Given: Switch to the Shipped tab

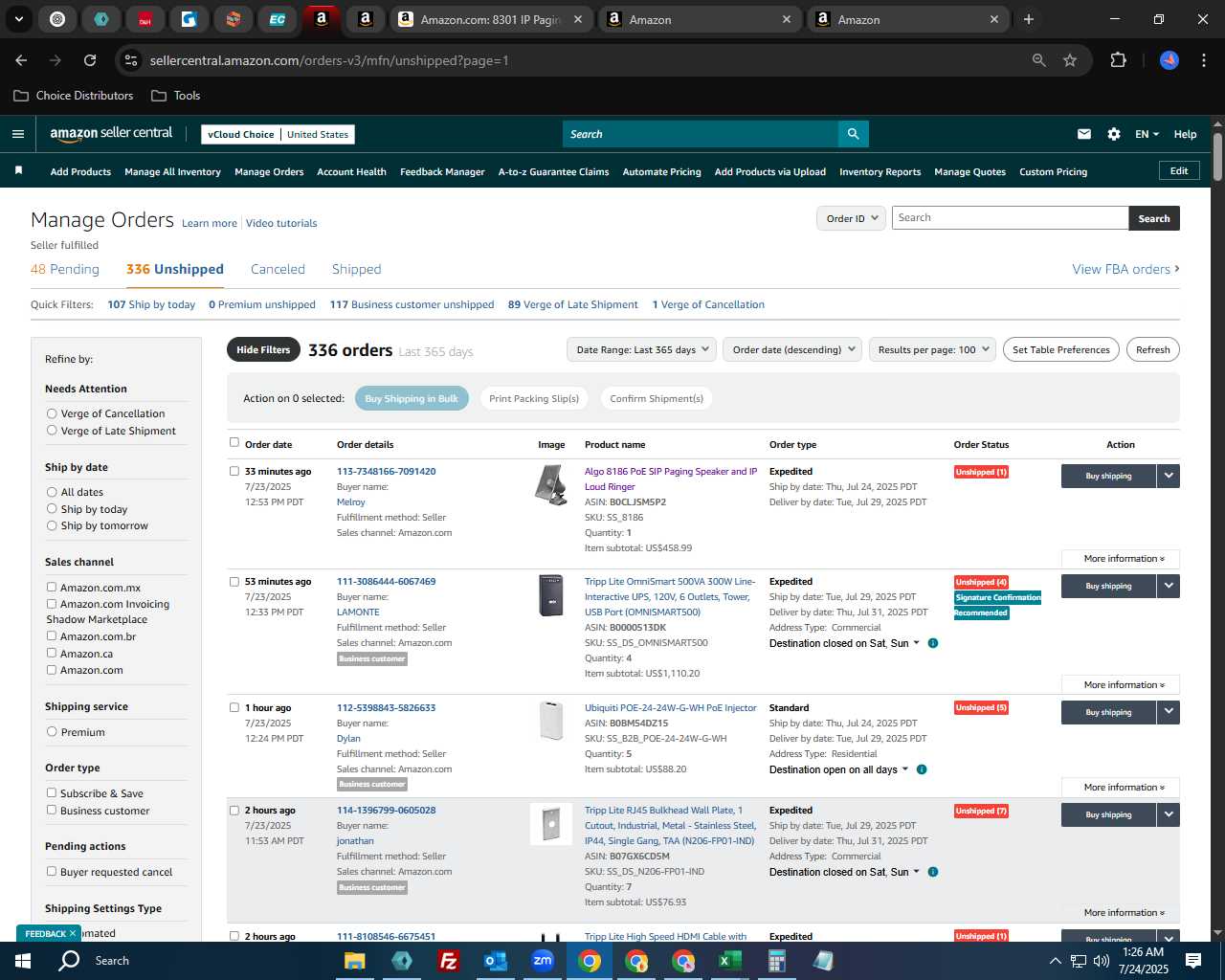Looking at the screenshot, I should [x=356, y=269].
